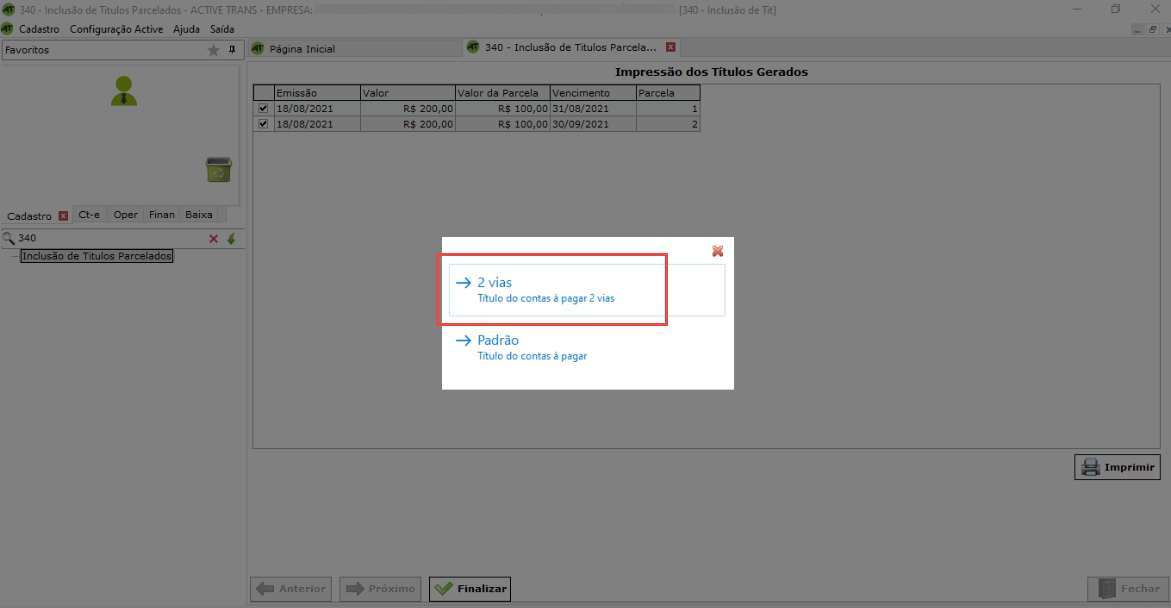Close the Cadastro side tab
The height and width of the screenshot is (608, 1171).
63,215
